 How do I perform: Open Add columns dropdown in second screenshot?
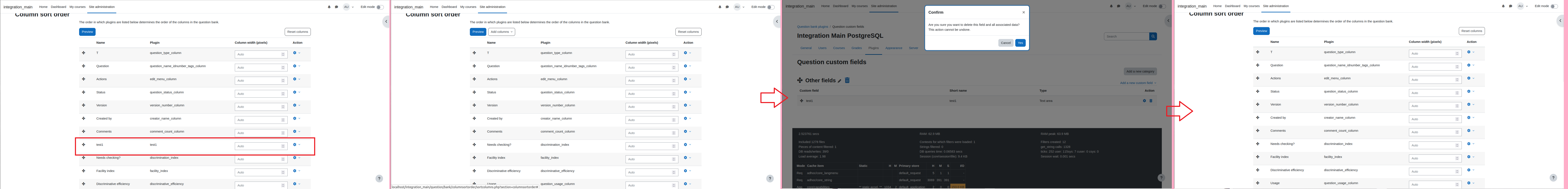pyautogui.click(x=502, y=32)
